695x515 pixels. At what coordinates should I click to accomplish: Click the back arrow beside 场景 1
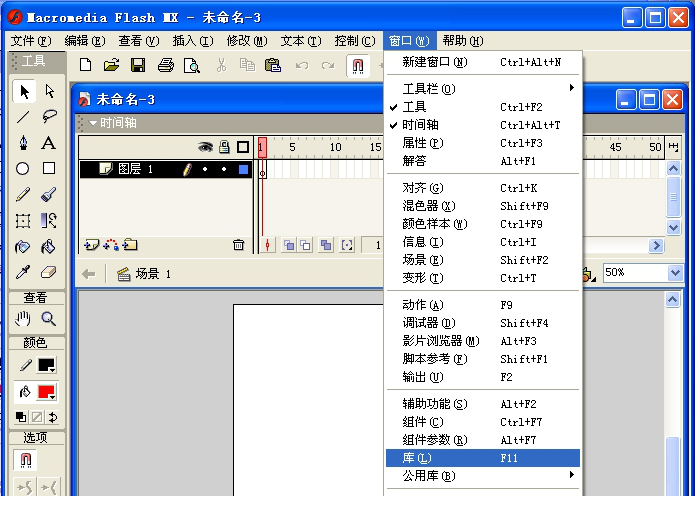coord(89,274)
